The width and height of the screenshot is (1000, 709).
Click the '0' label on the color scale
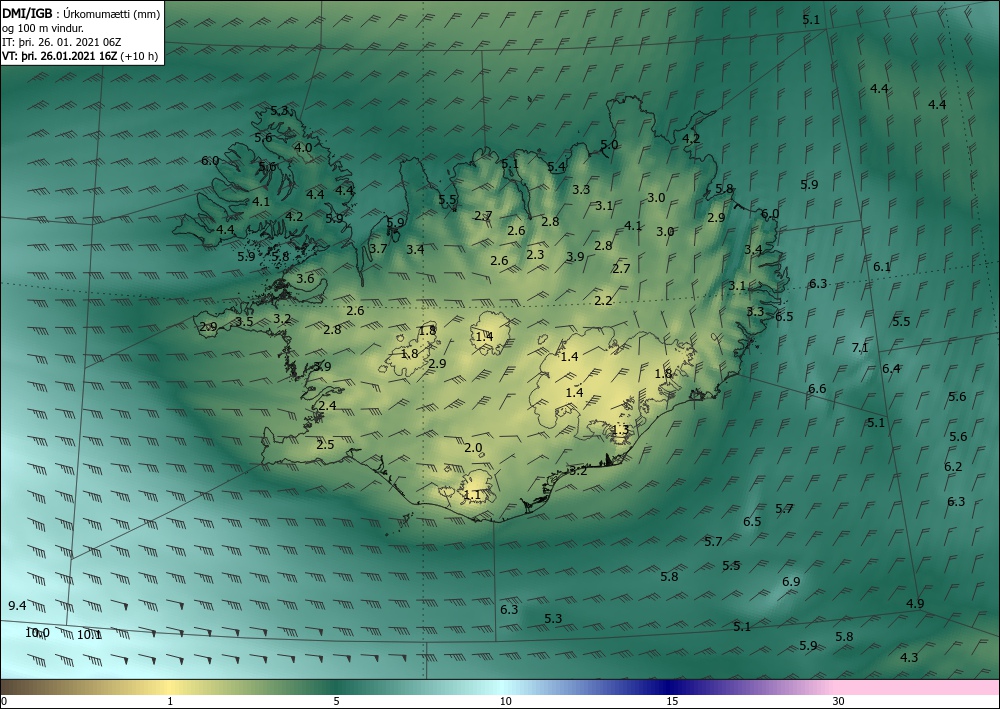pyautogui.click(x=4, y=702)
